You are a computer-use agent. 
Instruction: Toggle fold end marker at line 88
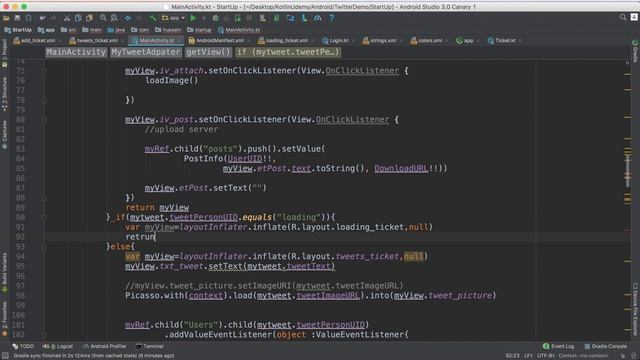tap(44, 198)
